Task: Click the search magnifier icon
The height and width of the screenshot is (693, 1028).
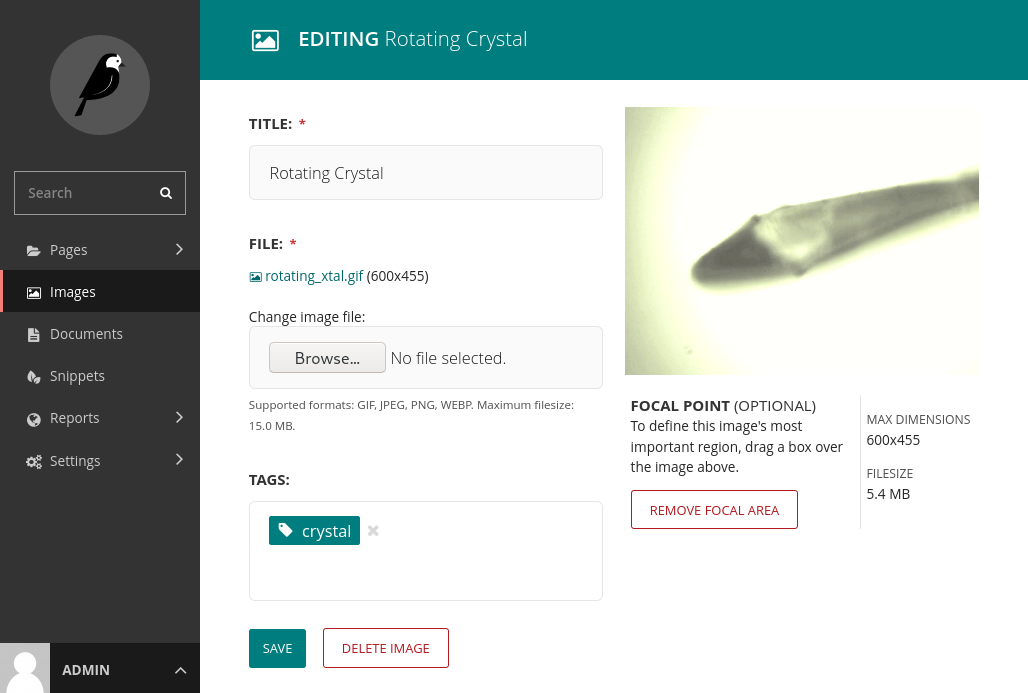Action: tap(166, 193)
